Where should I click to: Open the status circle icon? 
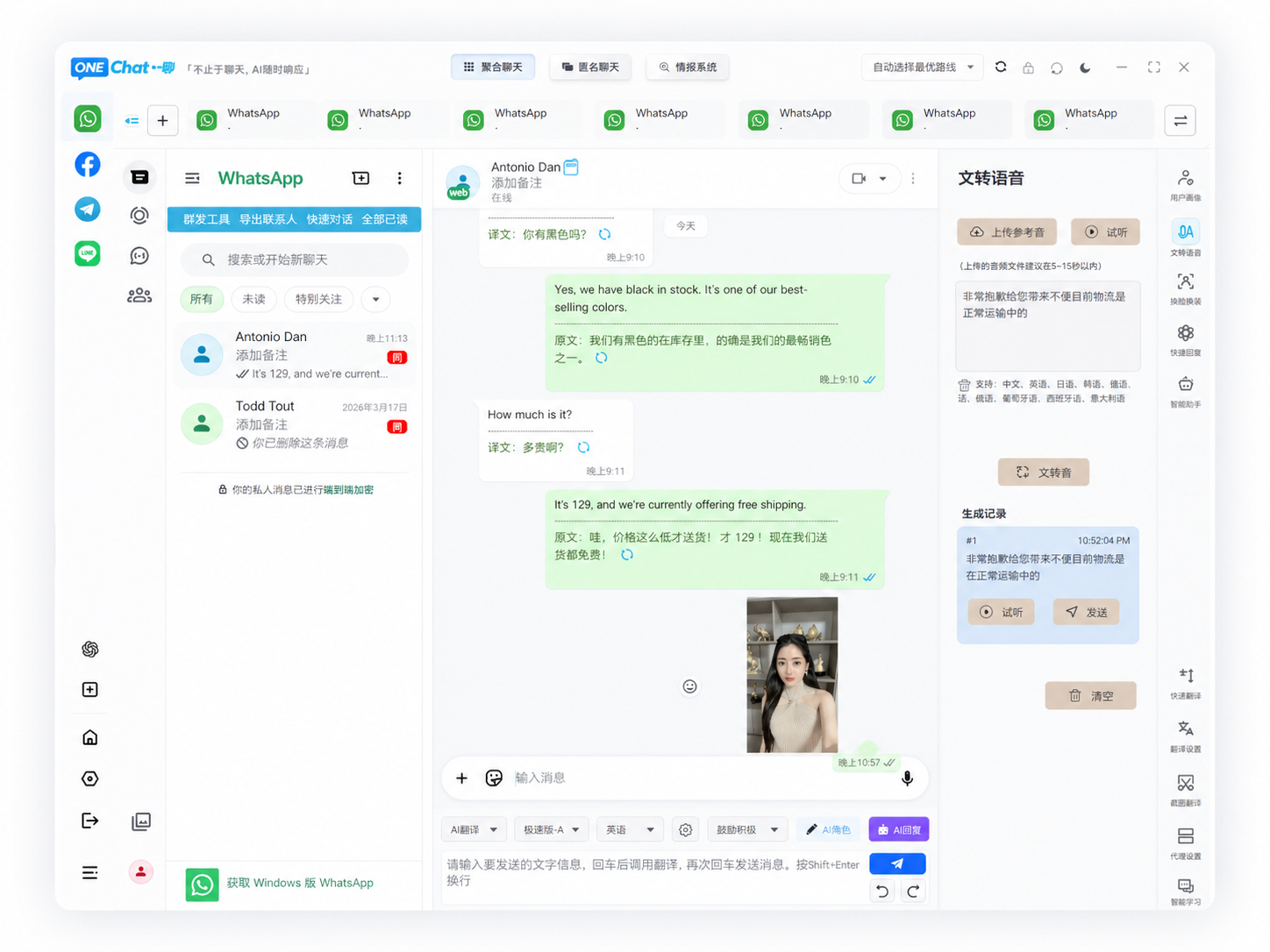(139, 216)
